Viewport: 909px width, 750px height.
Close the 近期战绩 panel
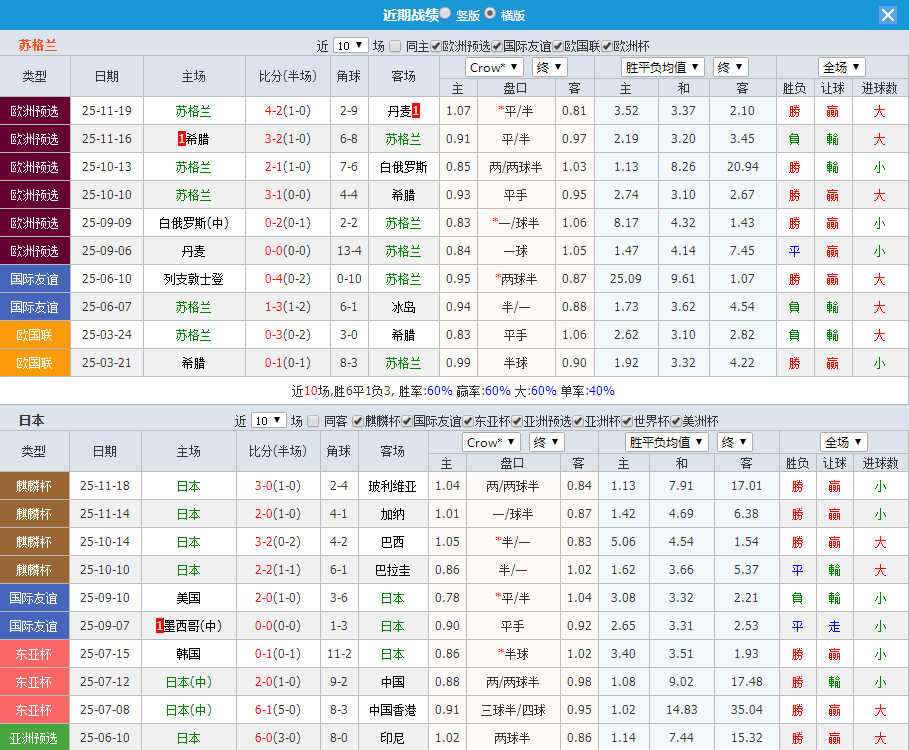coord(888,14)
